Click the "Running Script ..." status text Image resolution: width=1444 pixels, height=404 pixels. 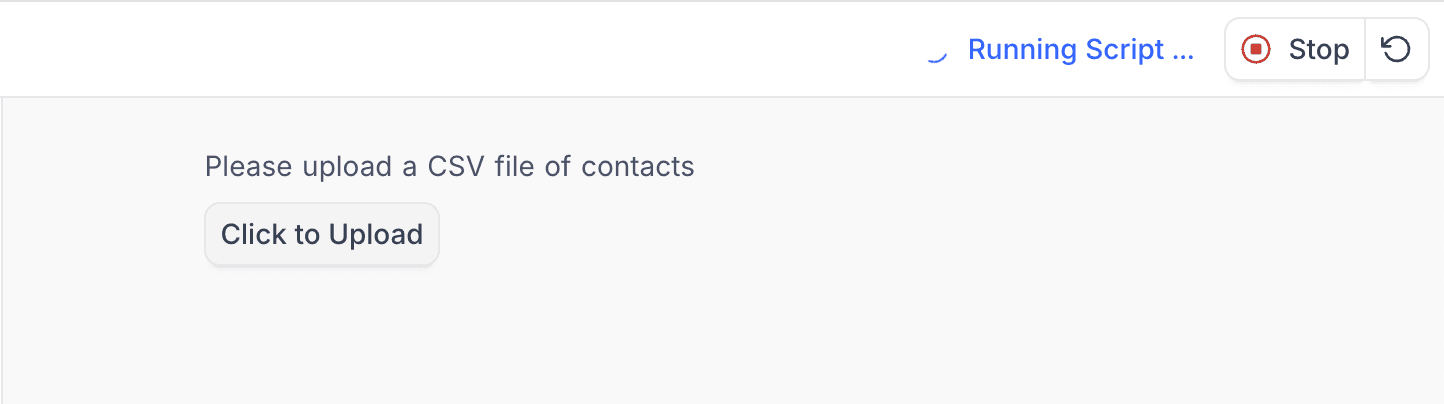click(x=1080, y=50)
